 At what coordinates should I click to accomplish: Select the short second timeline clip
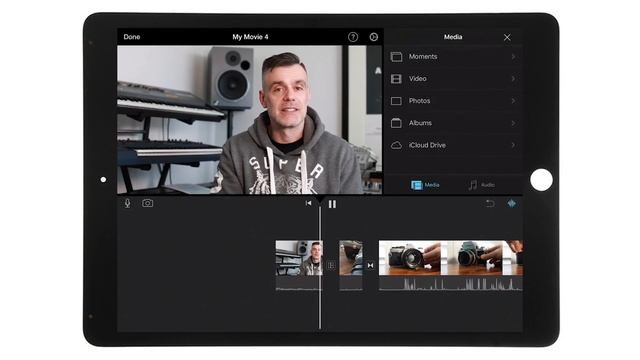[351, 265]
